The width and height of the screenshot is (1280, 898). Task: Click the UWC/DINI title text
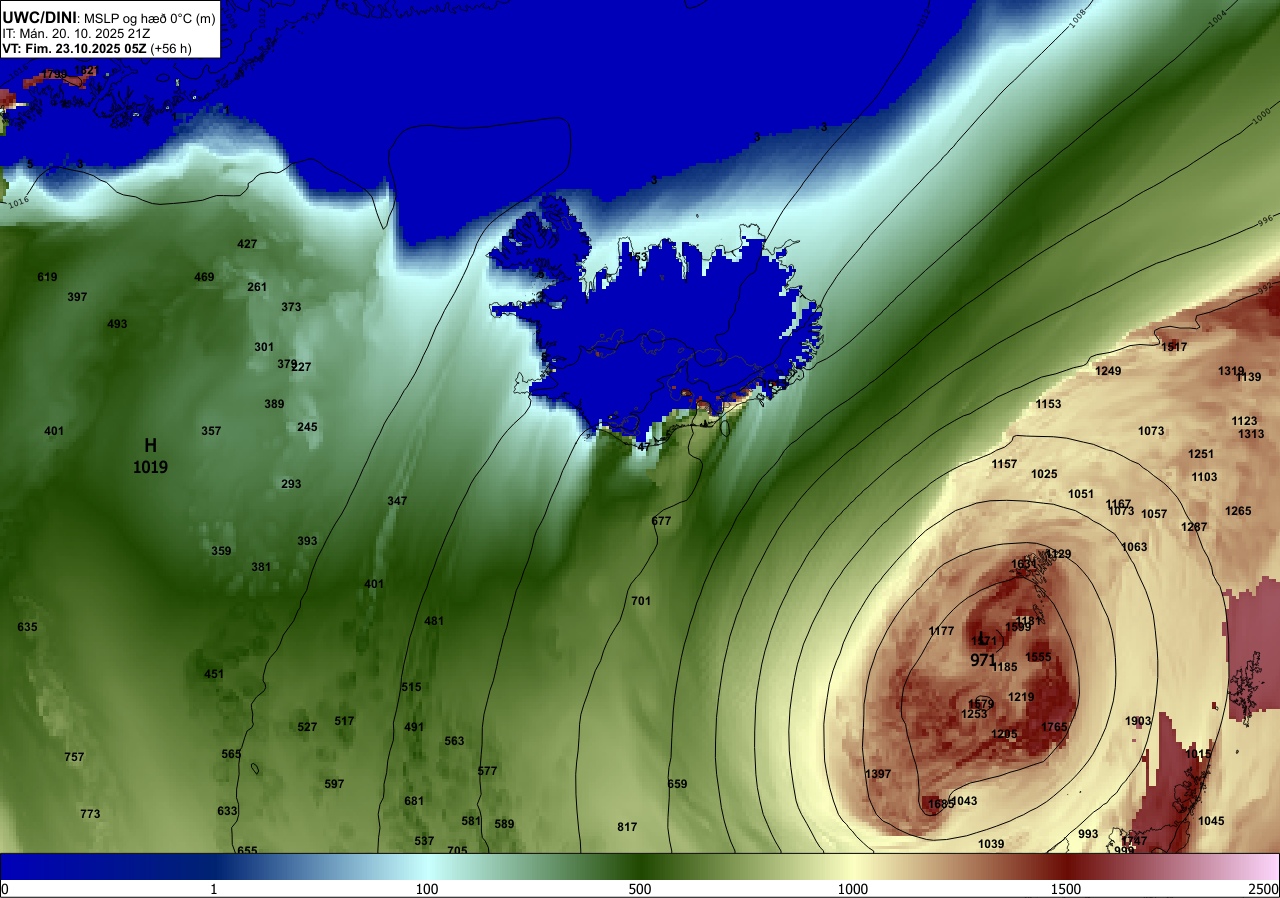39,16
